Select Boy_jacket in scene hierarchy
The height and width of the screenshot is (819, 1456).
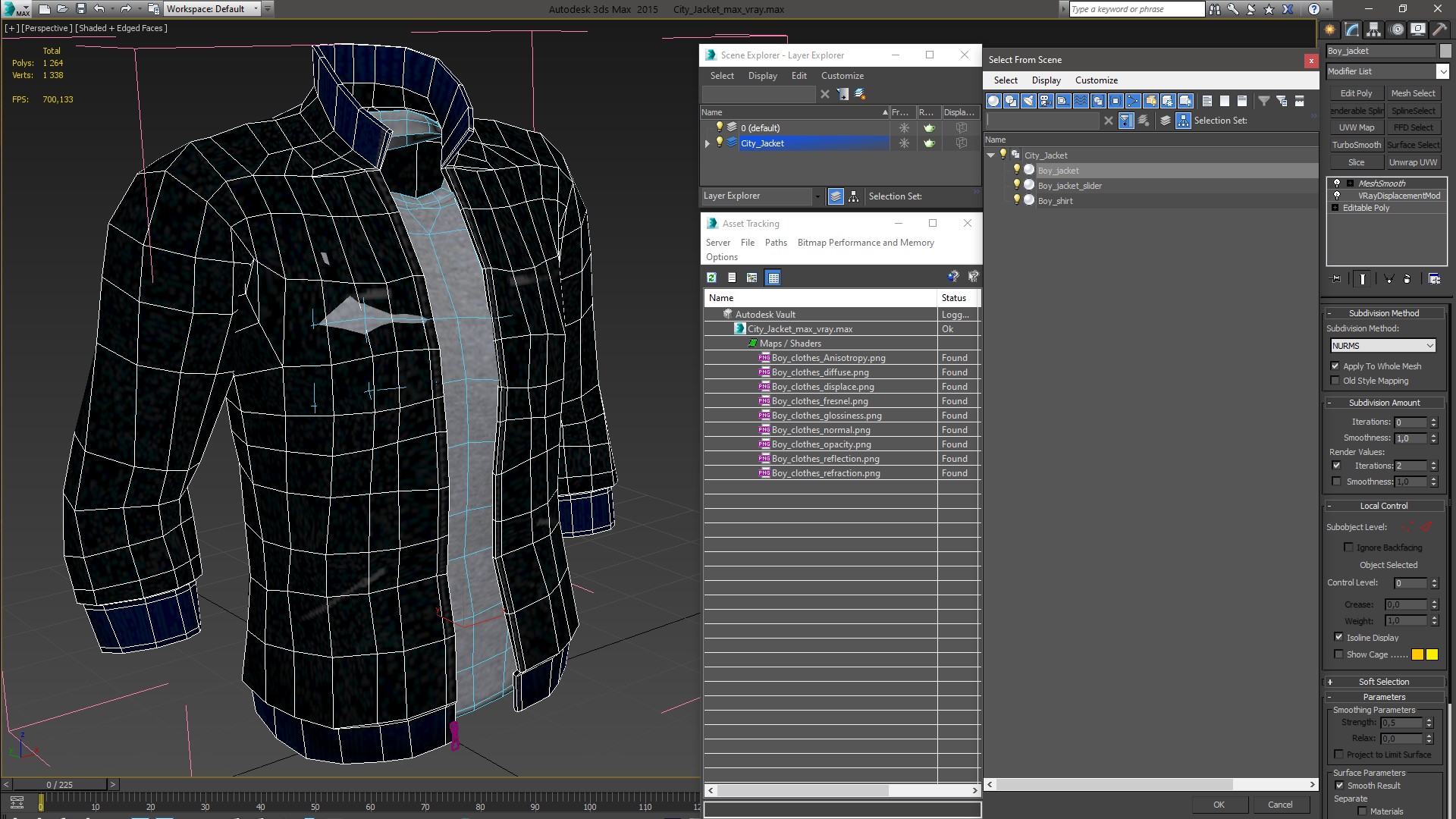[1057, 170]
